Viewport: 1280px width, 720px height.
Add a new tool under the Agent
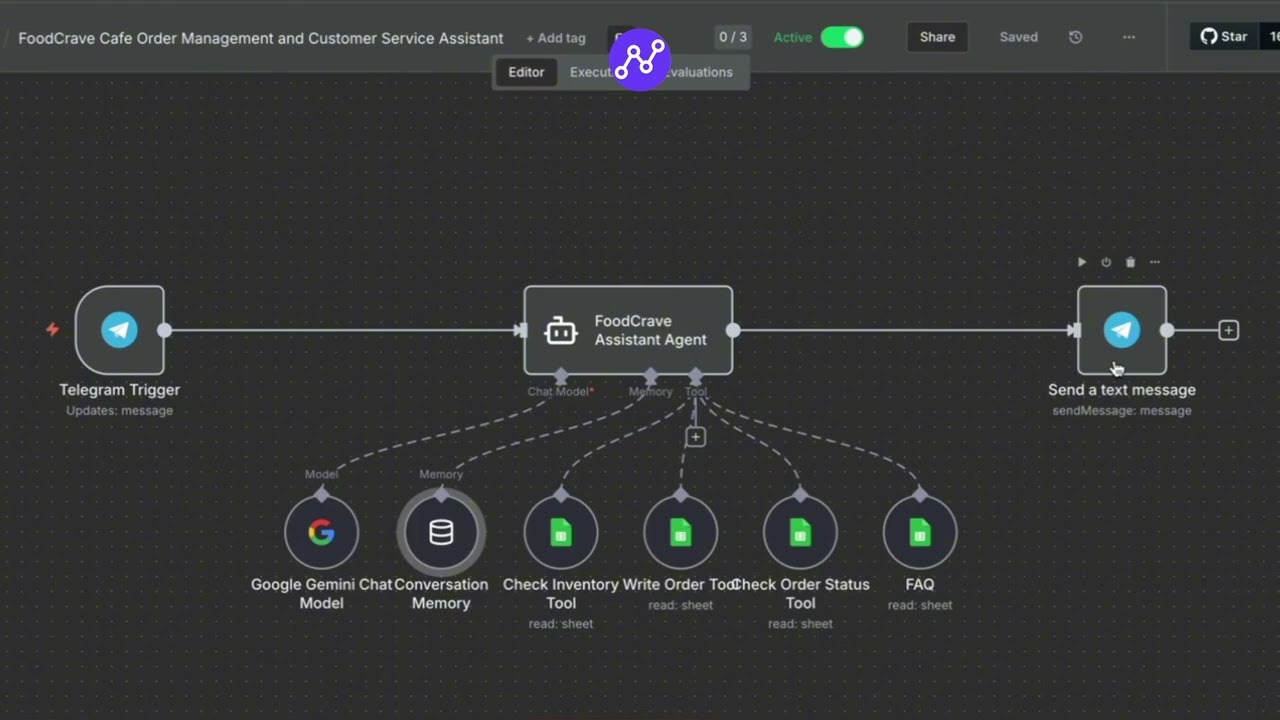[695, 437]
